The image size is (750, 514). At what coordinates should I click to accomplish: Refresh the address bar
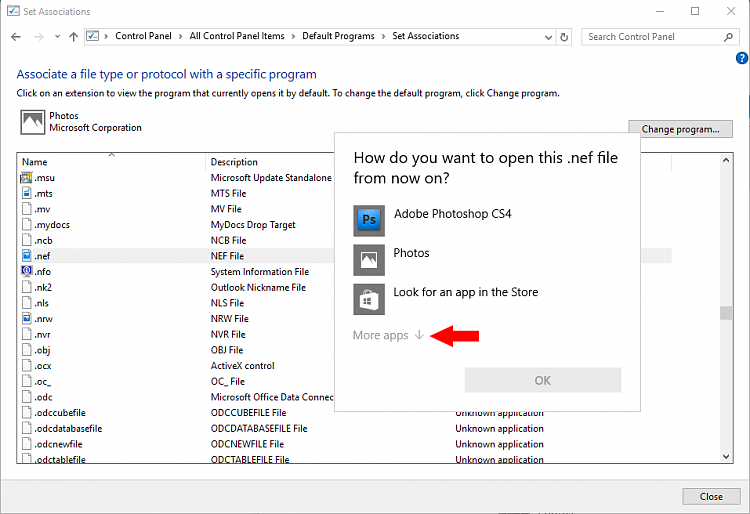coord(564,37)
